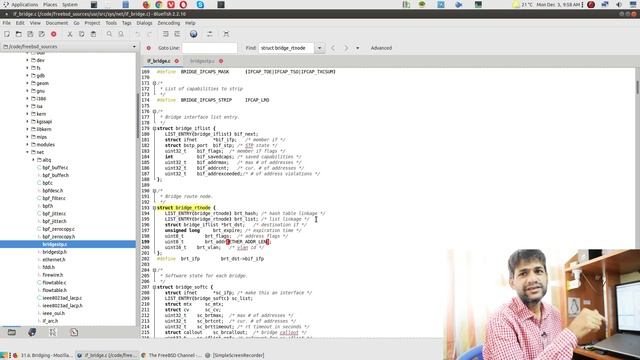Open the Dialogs menu

(x=144, y=23)
